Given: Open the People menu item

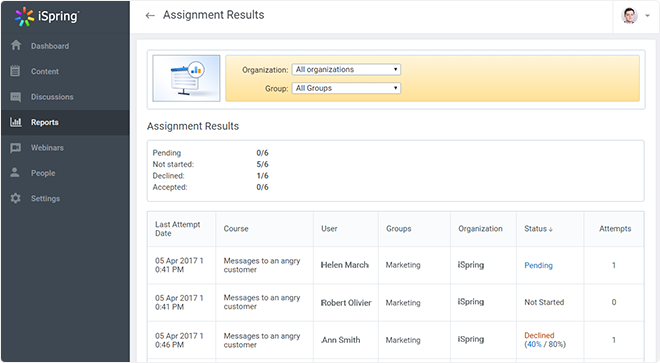Looking at the screenshot, I should pos(43,173).
